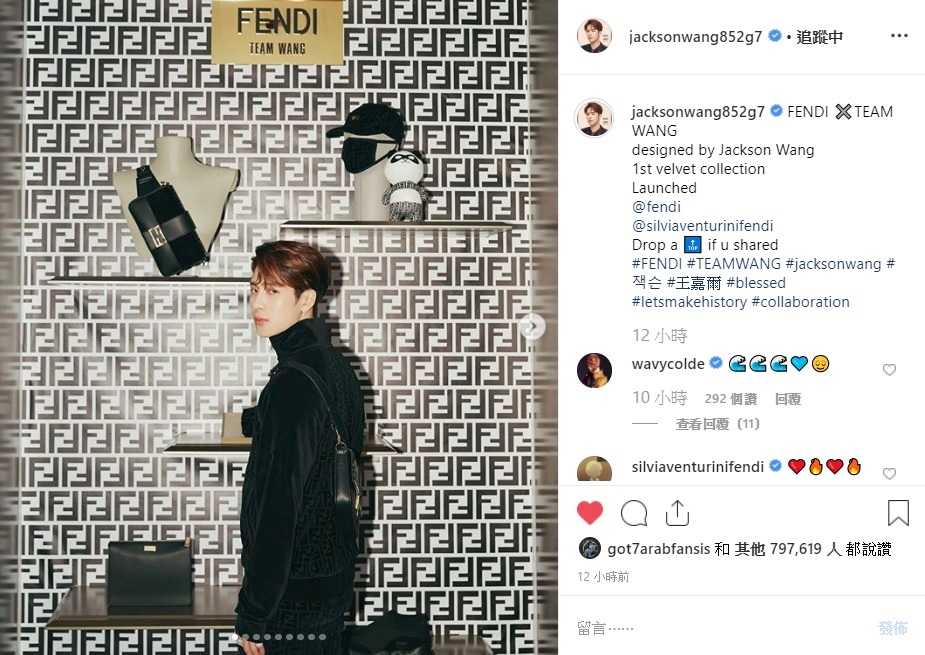
Task: Reply to wavycolde via 回覆
Action: (788, 399)
